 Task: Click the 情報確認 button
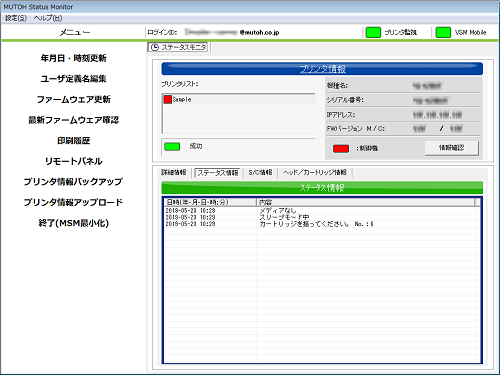452,148
